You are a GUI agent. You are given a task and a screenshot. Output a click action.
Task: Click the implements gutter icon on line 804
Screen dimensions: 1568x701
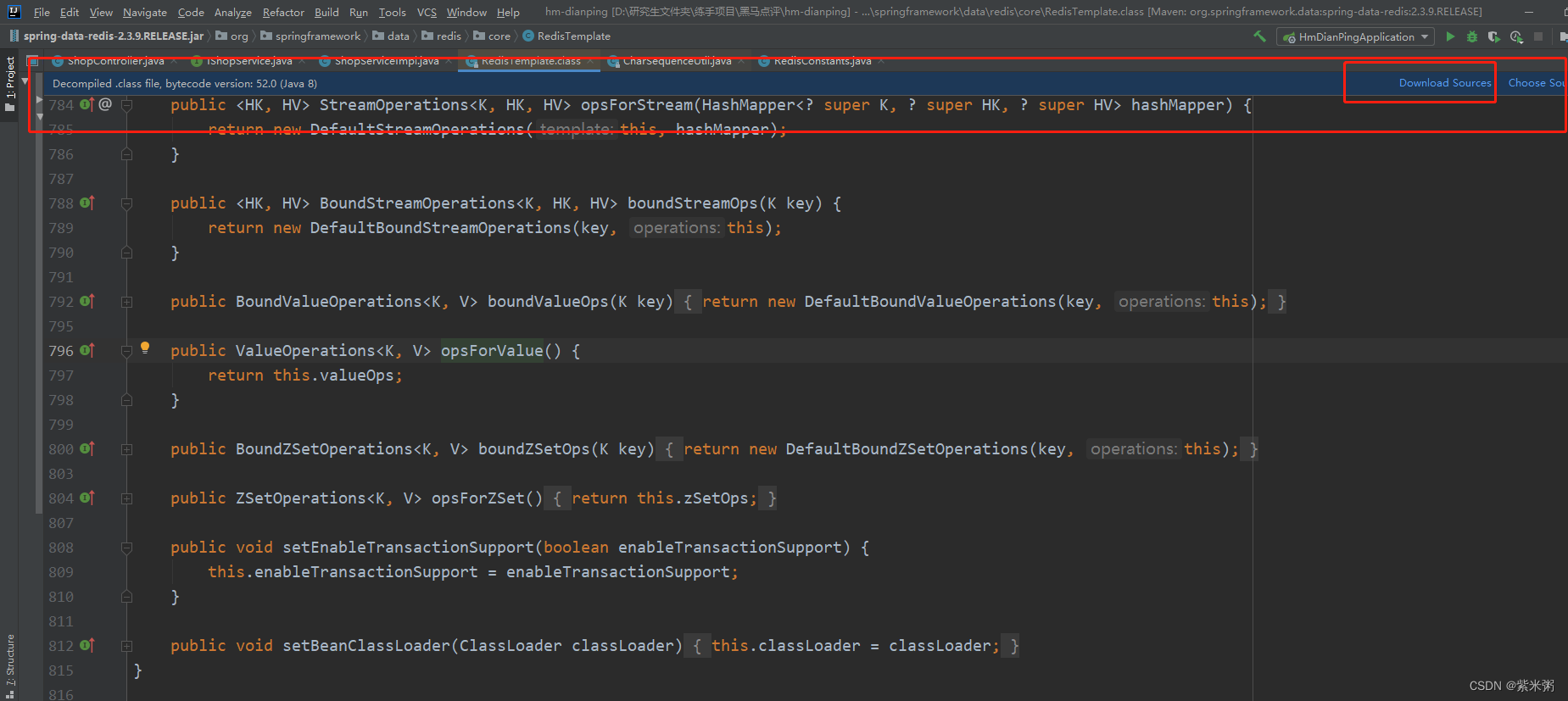[x=86, y=498]
